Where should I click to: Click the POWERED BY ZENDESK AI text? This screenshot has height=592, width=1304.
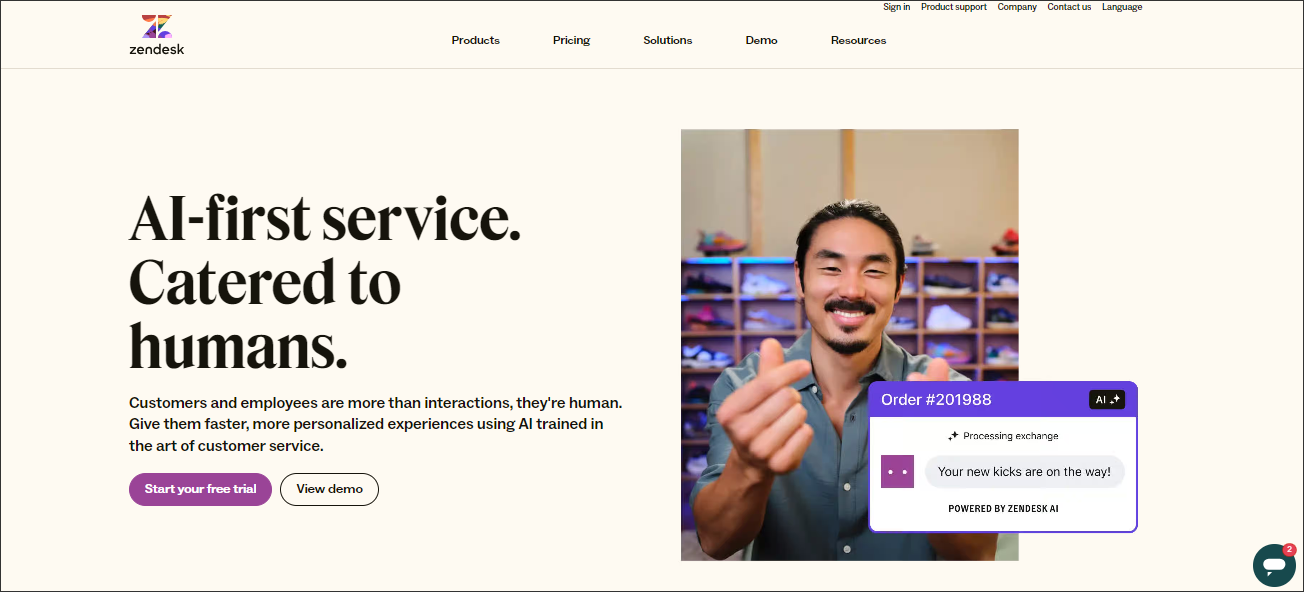coord(1003,509)
